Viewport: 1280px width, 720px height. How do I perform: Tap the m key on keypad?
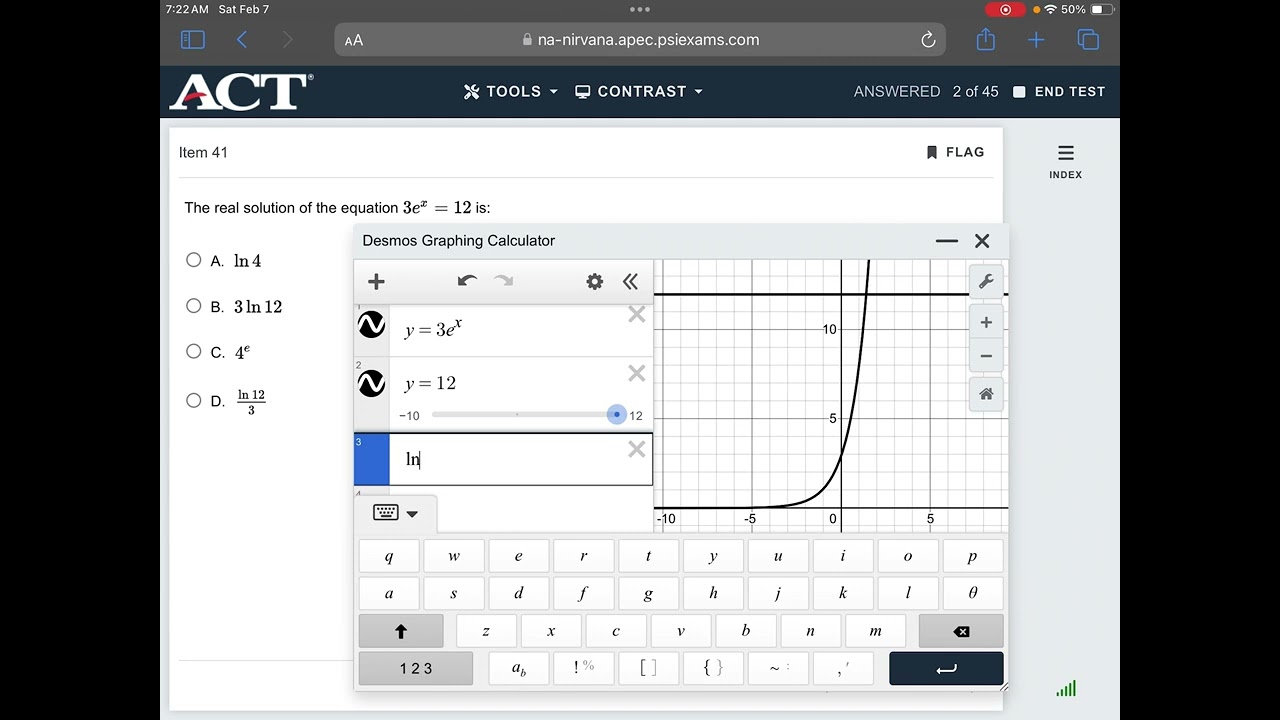point(875,631)
